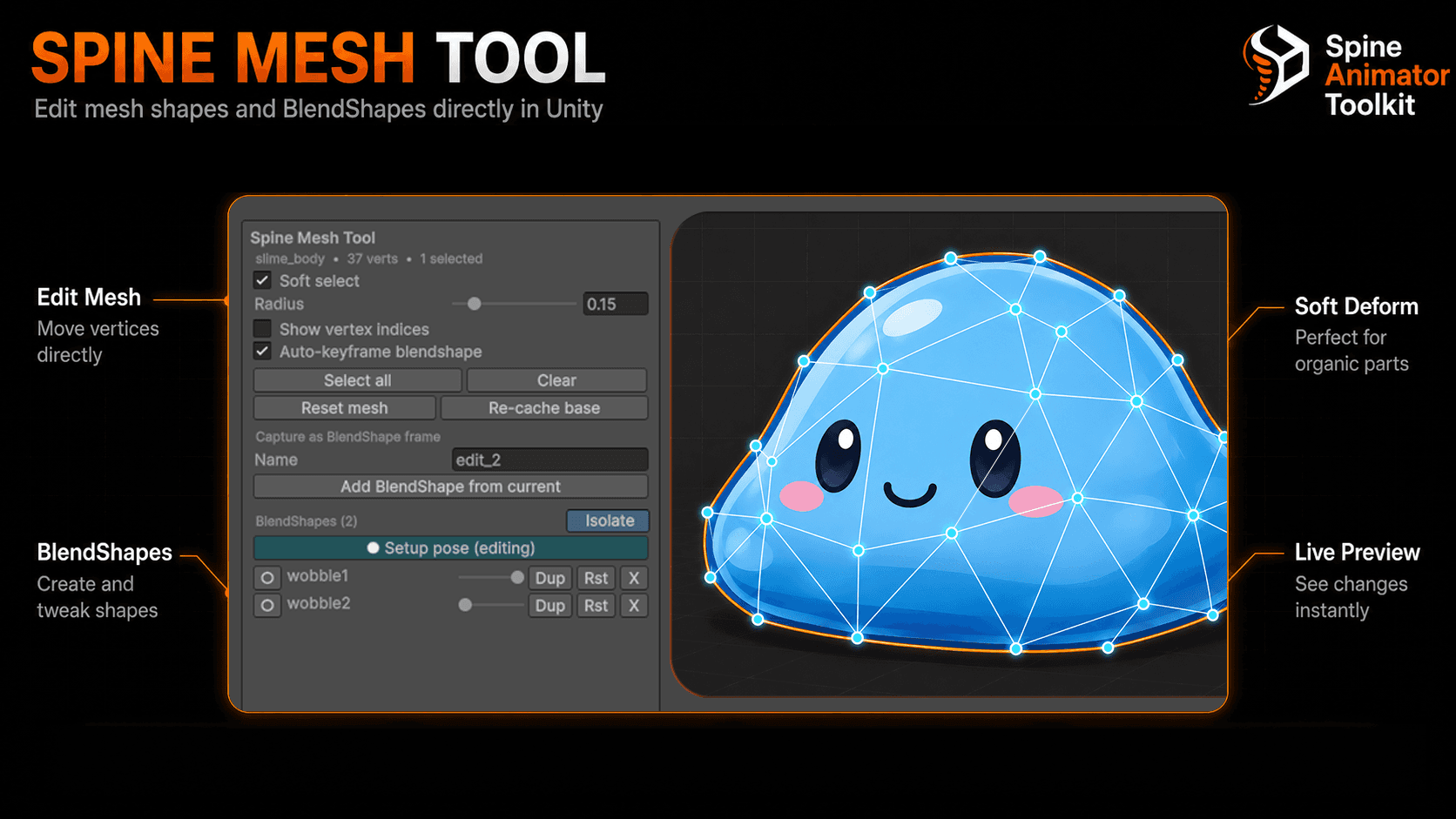Click the Spine Animator Toolkit logo icon
The width and height of the screenshot is (1456, 819).
[1276, 65]
